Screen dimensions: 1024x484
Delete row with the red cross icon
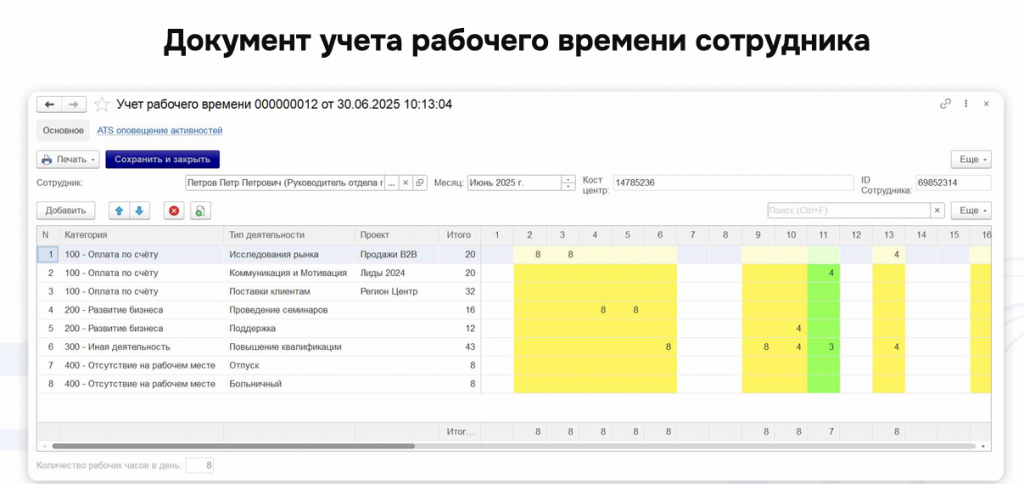(174, 210)
